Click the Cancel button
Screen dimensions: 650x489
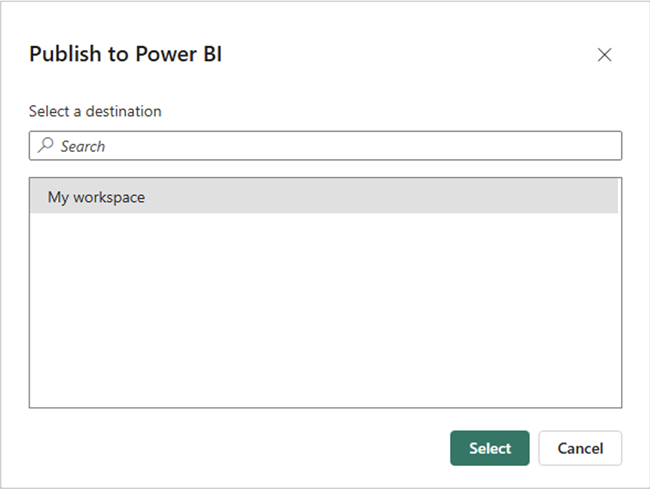[x=580, y=448]
